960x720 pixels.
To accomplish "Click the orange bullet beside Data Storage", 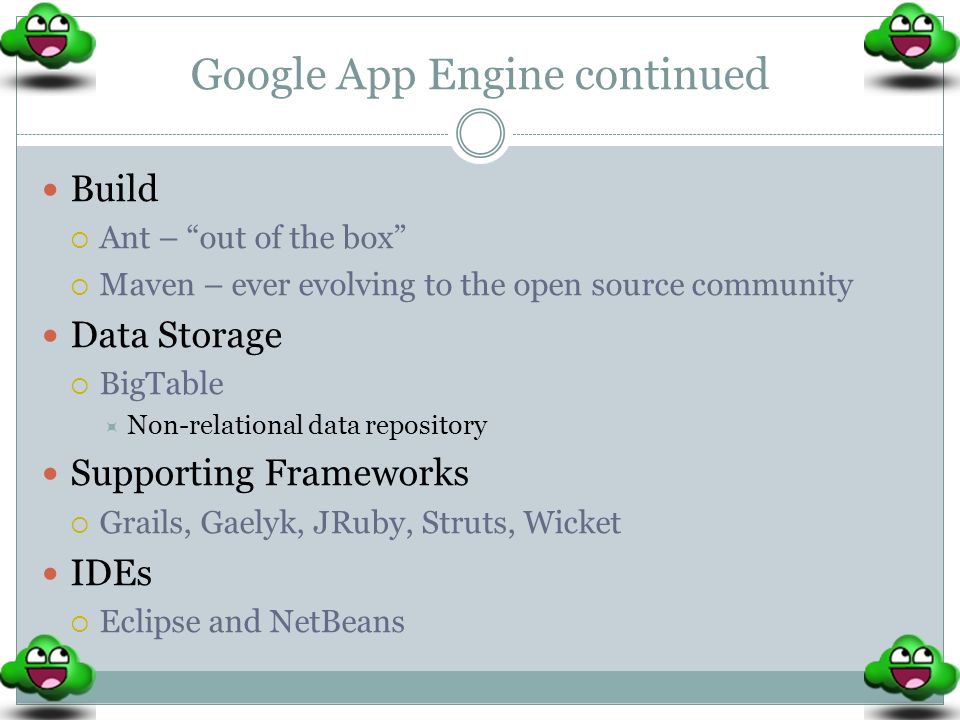I will tap(50, 336).
